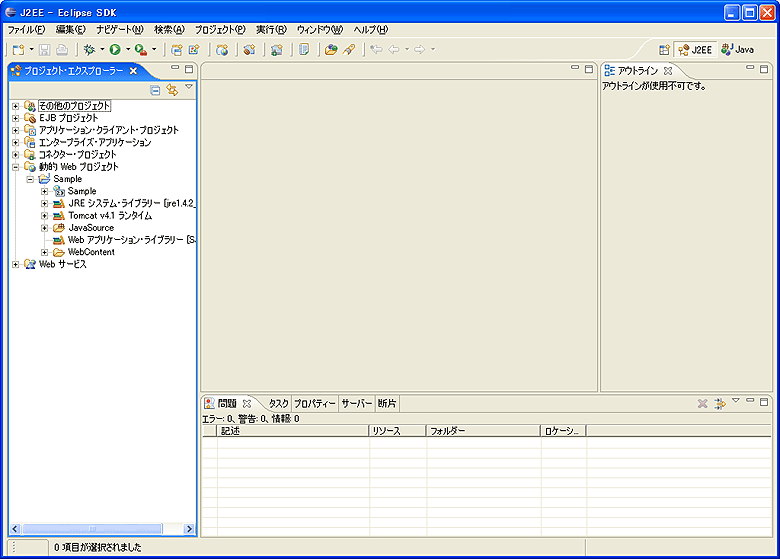780x559 pixels.
Task: Expand the WebContent folder node
Action: pyautogui.click(x=44, y=252)
